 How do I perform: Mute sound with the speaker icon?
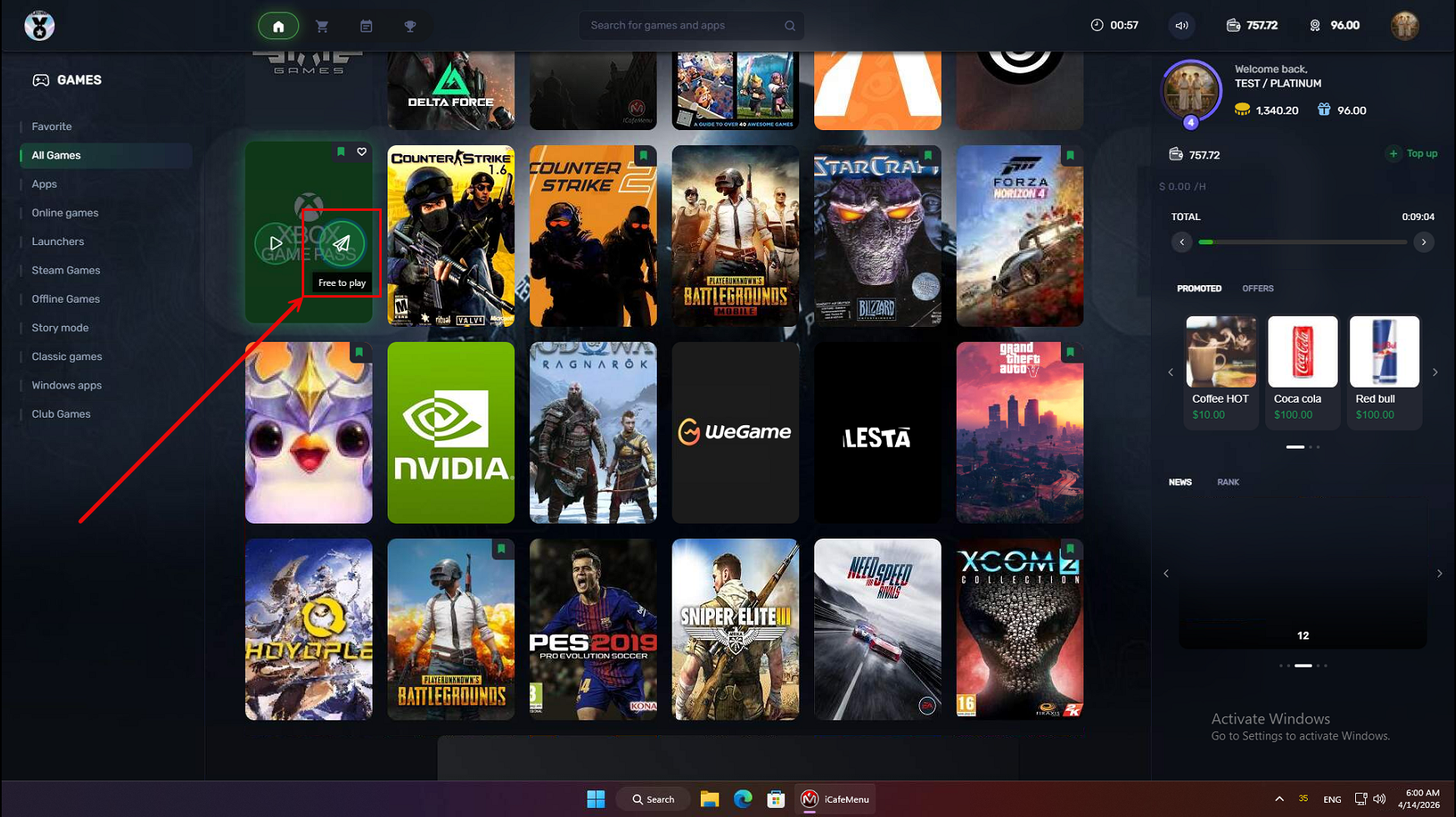[x=1181, y=26]
